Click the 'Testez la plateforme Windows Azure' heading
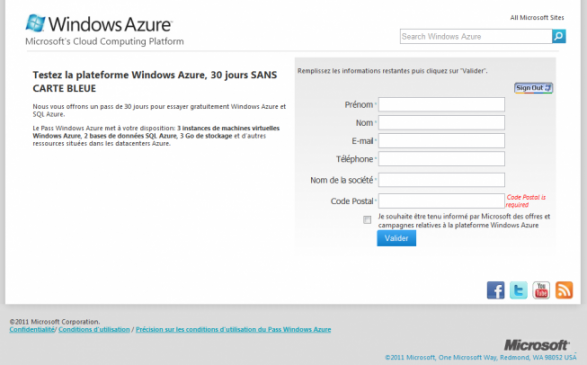This screenshot has width=587, height=365. click(x=155, y=81)
